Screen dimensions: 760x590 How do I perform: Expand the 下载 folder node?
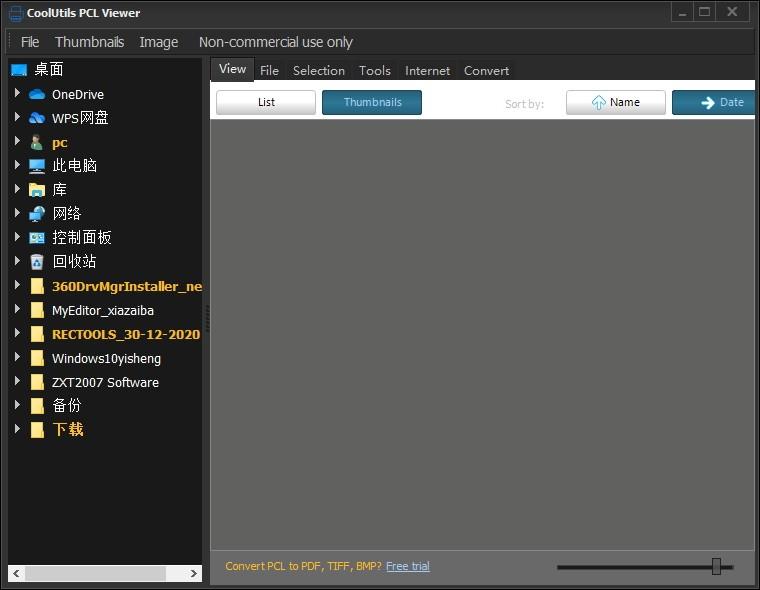[x=17, y=429]
